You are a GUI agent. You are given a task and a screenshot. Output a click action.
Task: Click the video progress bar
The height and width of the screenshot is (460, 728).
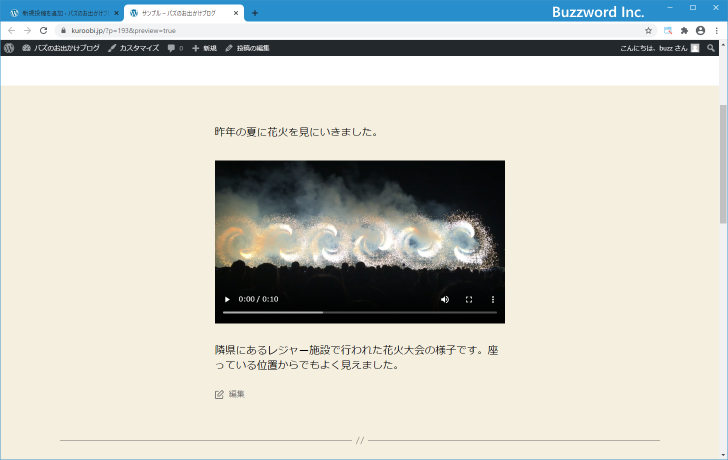pos(359,313)
